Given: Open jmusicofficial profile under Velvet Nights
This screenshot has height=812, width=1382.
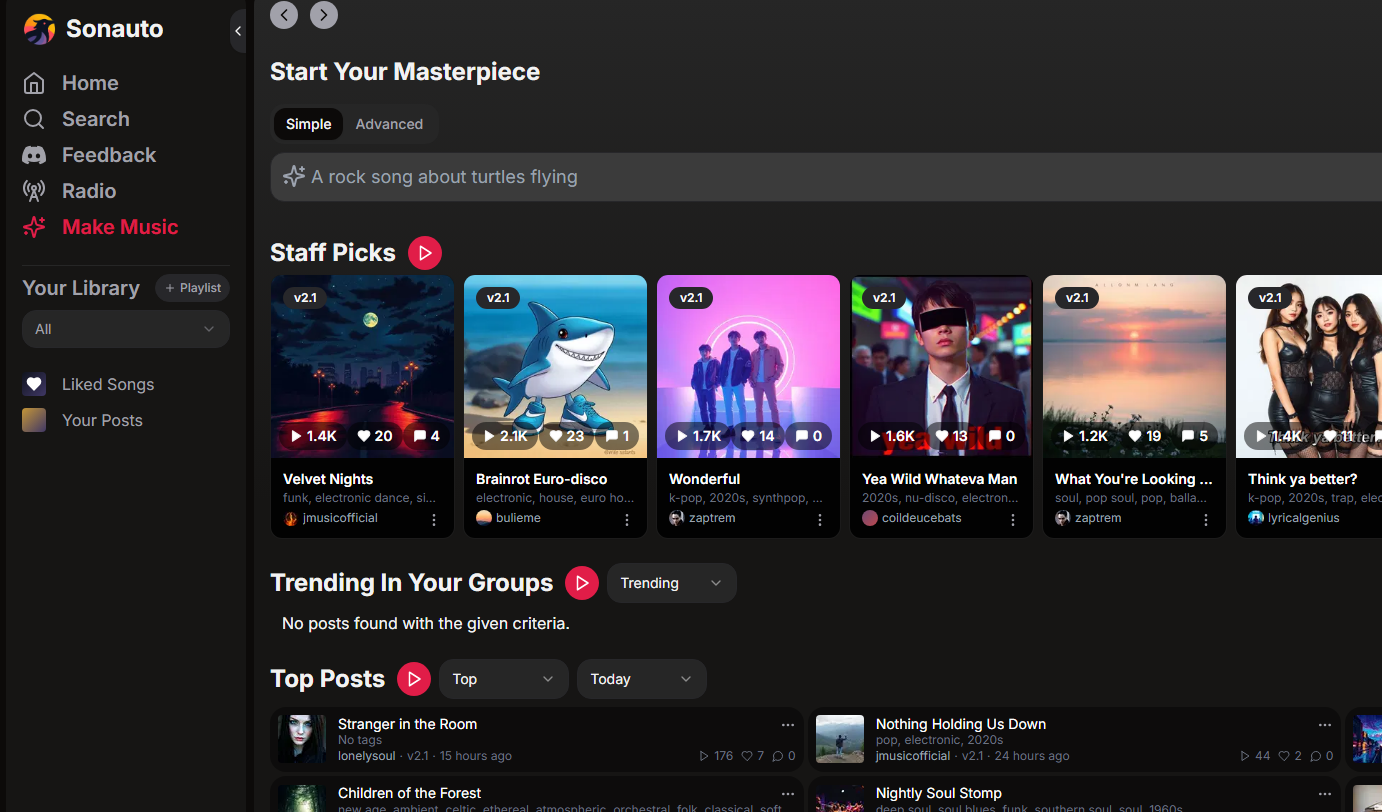Looking at the screenshot, I should 339,518.
